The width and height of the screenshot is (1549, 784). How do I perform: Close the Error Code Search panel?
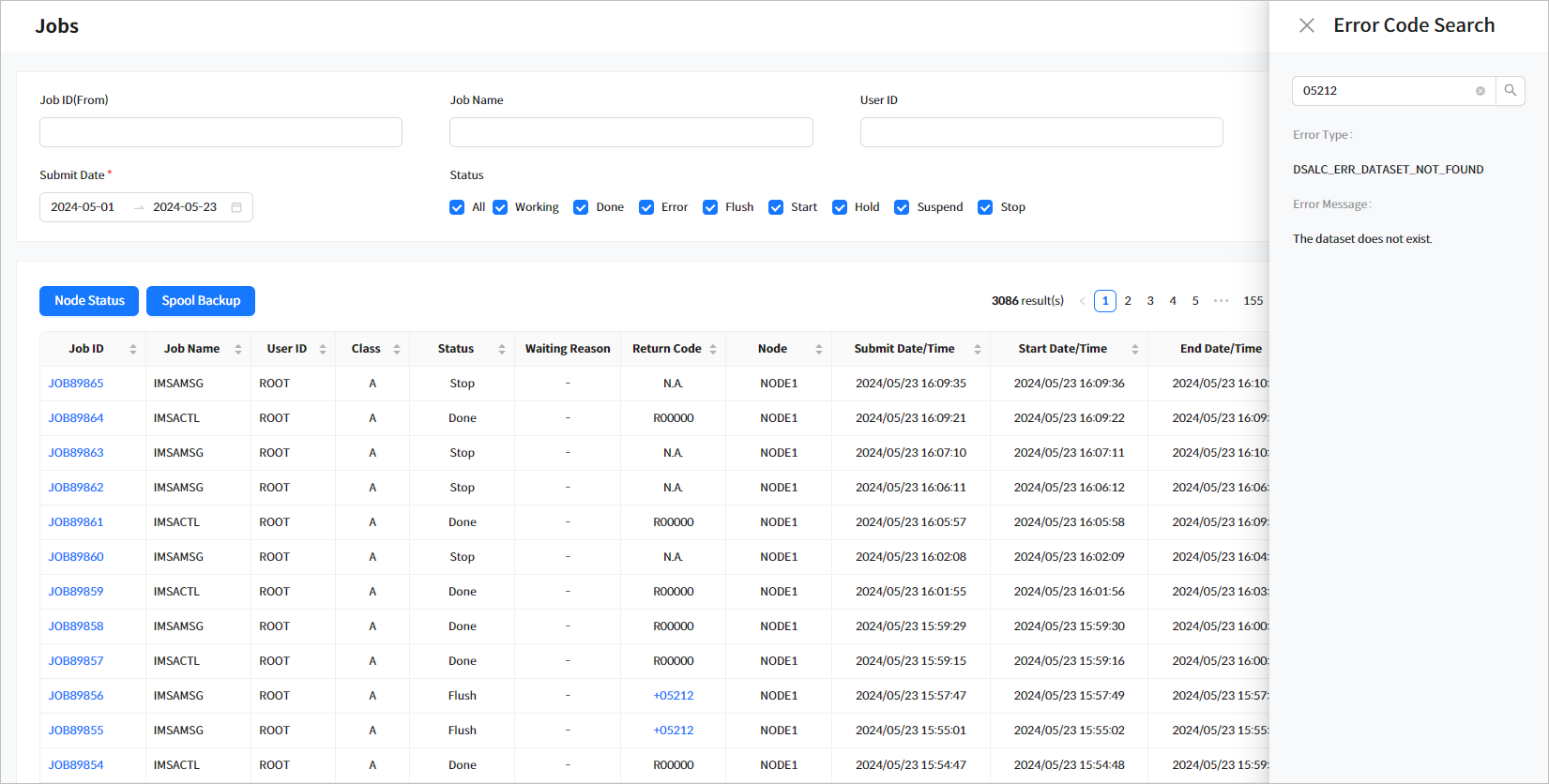tap(1306, 25)
